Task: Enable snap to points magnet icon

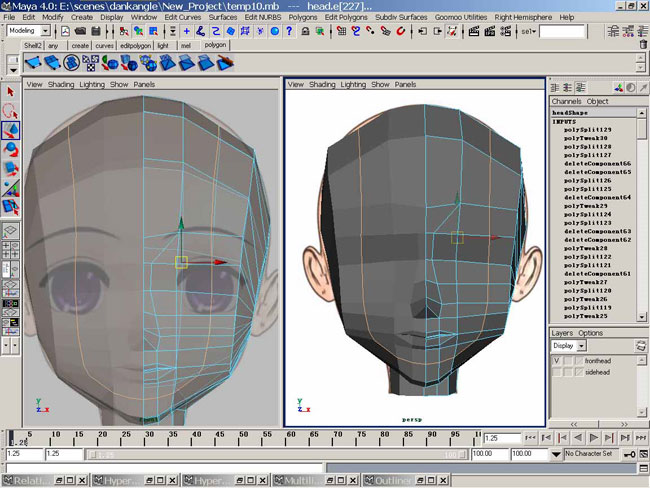Action: [x=370, y=31]
